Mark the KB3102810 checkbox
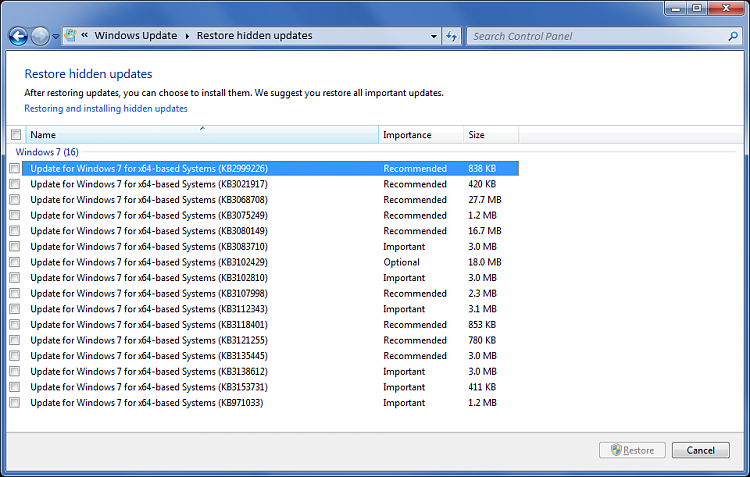The height and width of the screenshot is (477, 750). tap(15, 277)
